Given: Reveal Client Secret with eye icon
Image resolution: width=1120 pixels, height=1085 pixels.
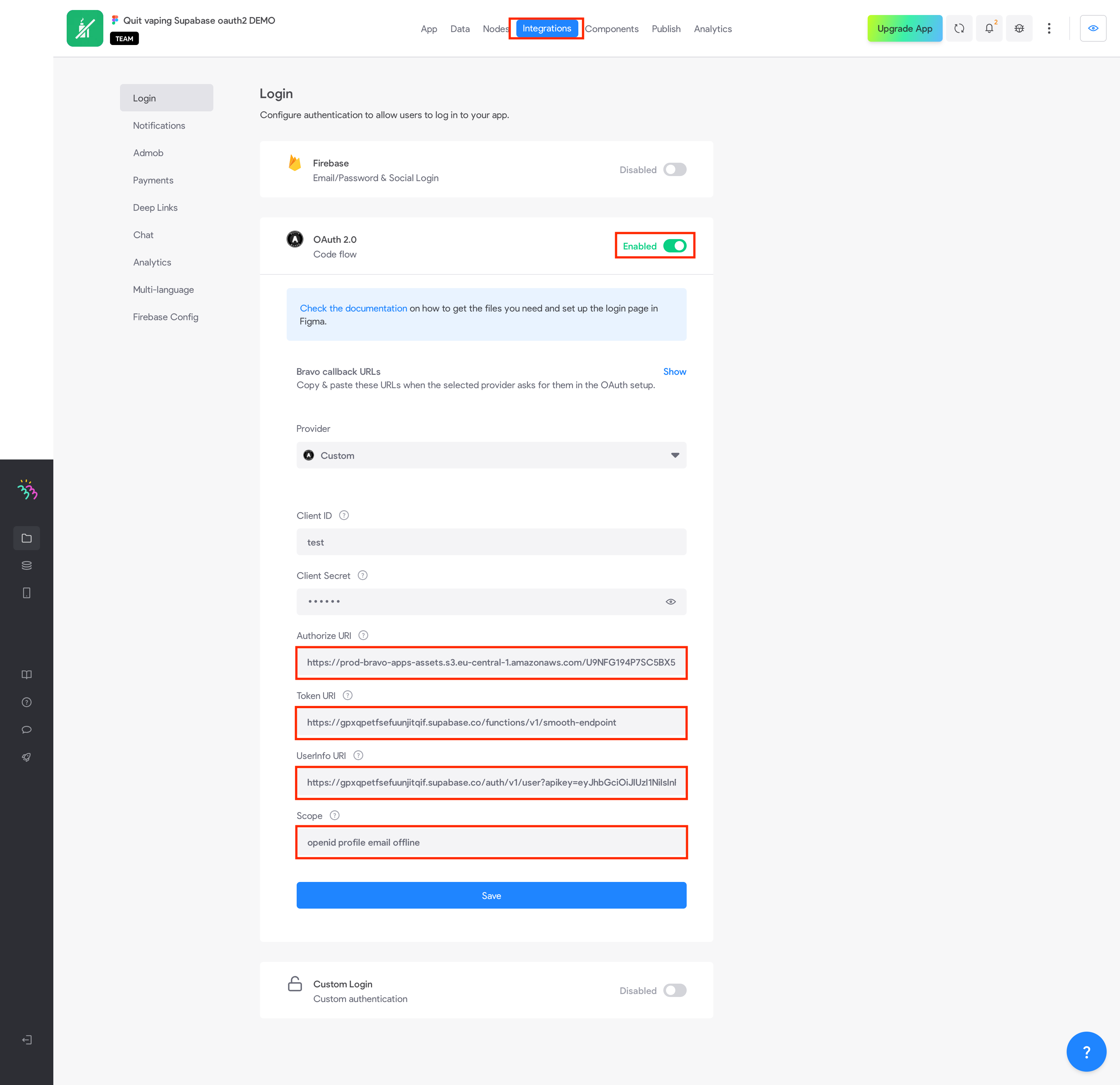Looking at the screenshot, I should pos(671,602).
